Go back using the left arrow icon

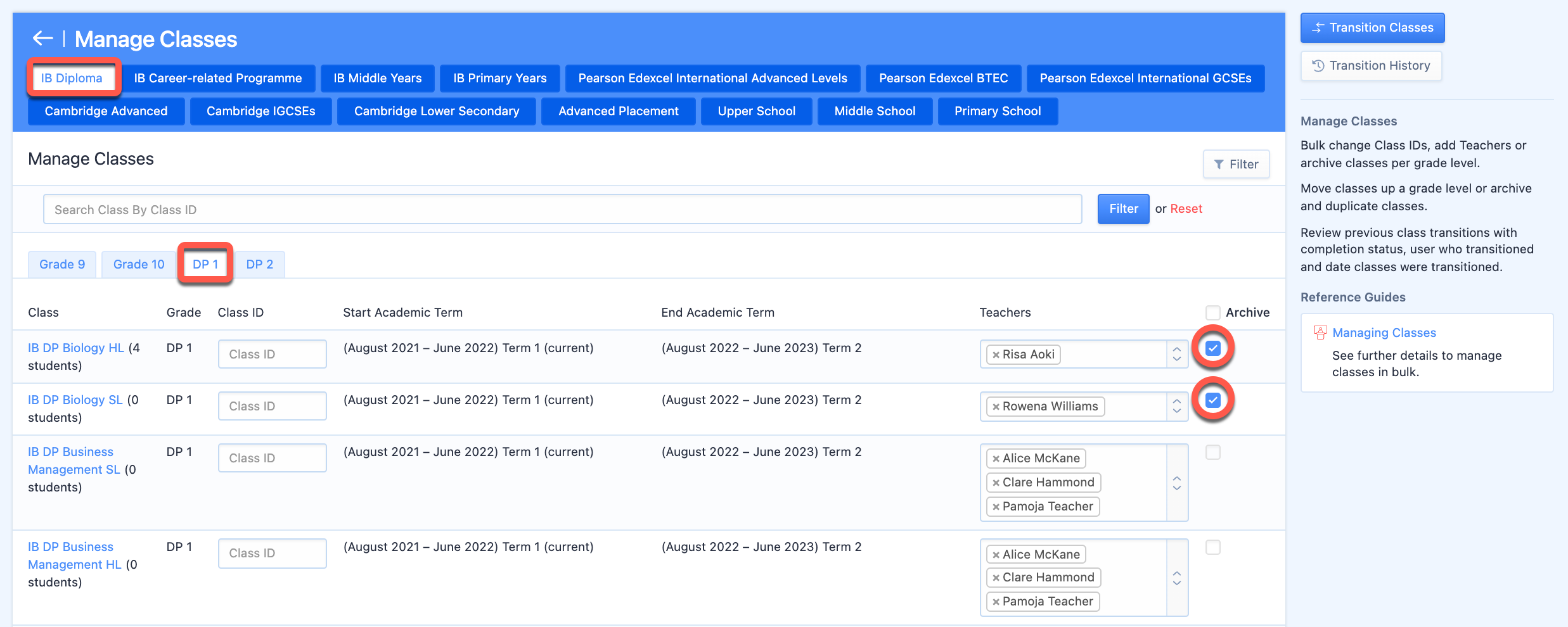point(42,39)
